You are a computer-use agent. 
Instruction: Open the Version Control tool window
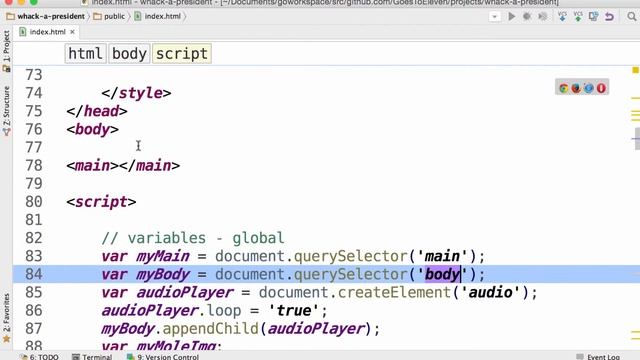(x=162, y=356)
